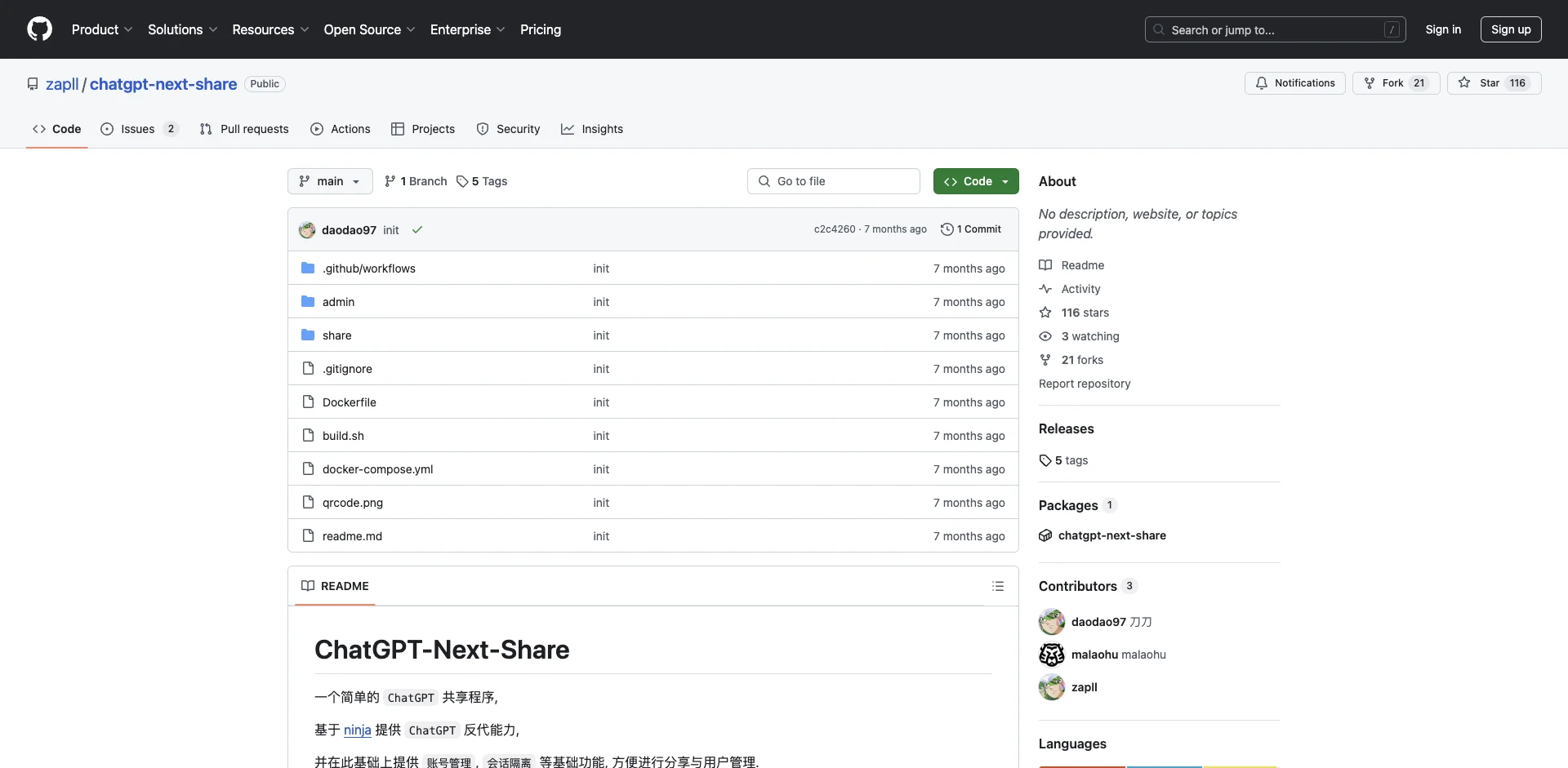Click the Releases heading link
Screen dimensions: 1568x768
[x=1066, y=428]
